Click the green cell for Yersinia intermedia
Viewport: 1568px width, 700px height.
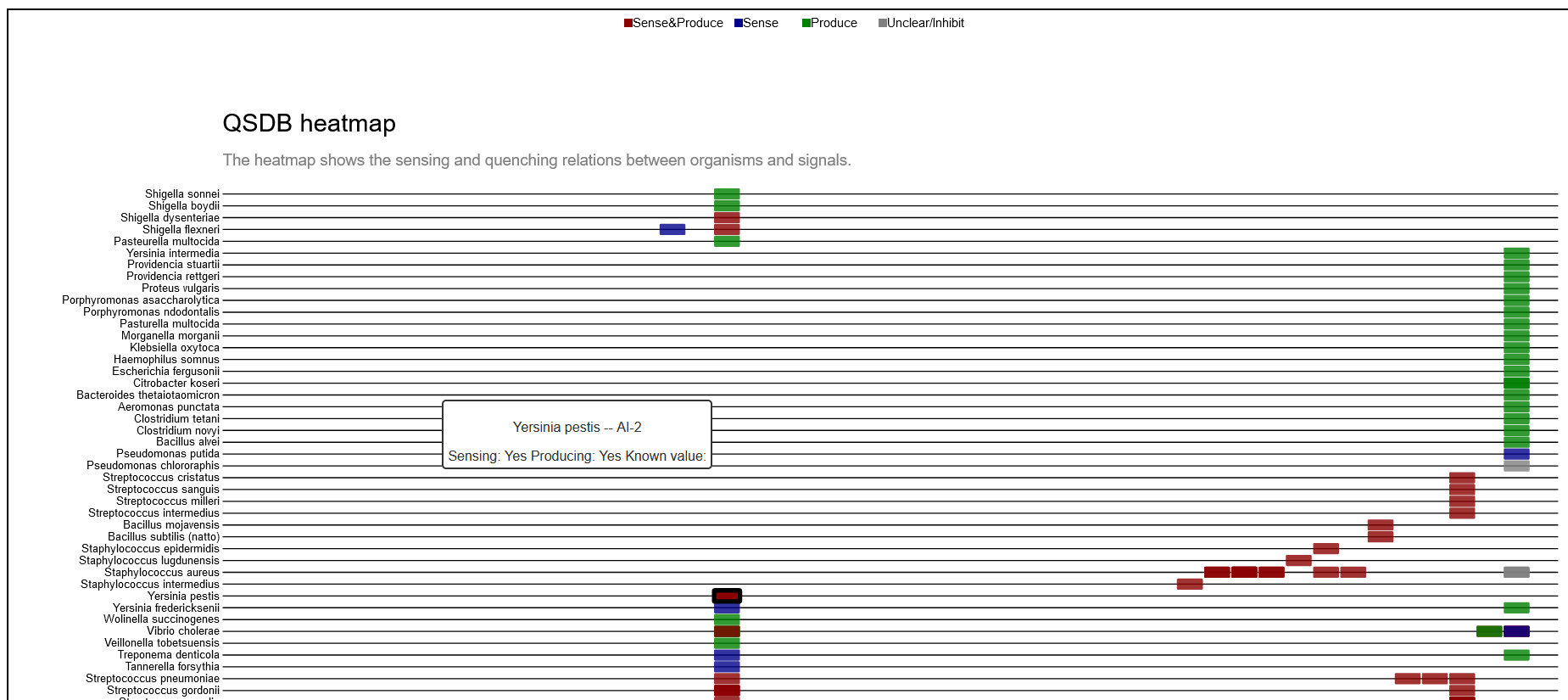(x=1516, y=253)
